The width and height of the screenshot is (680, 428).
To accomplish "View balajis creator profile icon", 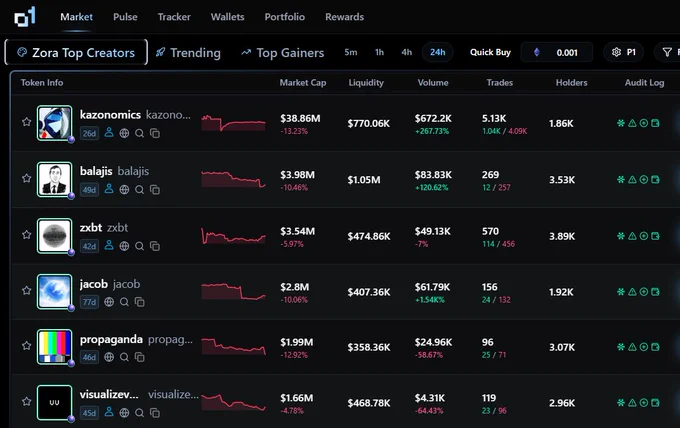I will click(x=109, y=189).
